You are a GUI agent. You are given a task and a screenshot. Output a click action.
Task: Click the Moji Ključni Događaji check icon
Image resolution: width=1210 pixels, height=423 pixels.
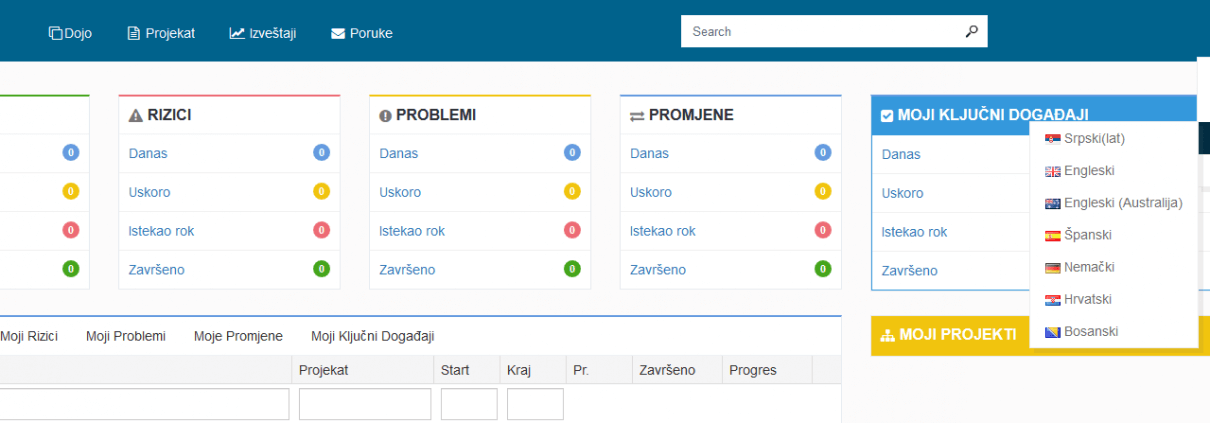887,116
